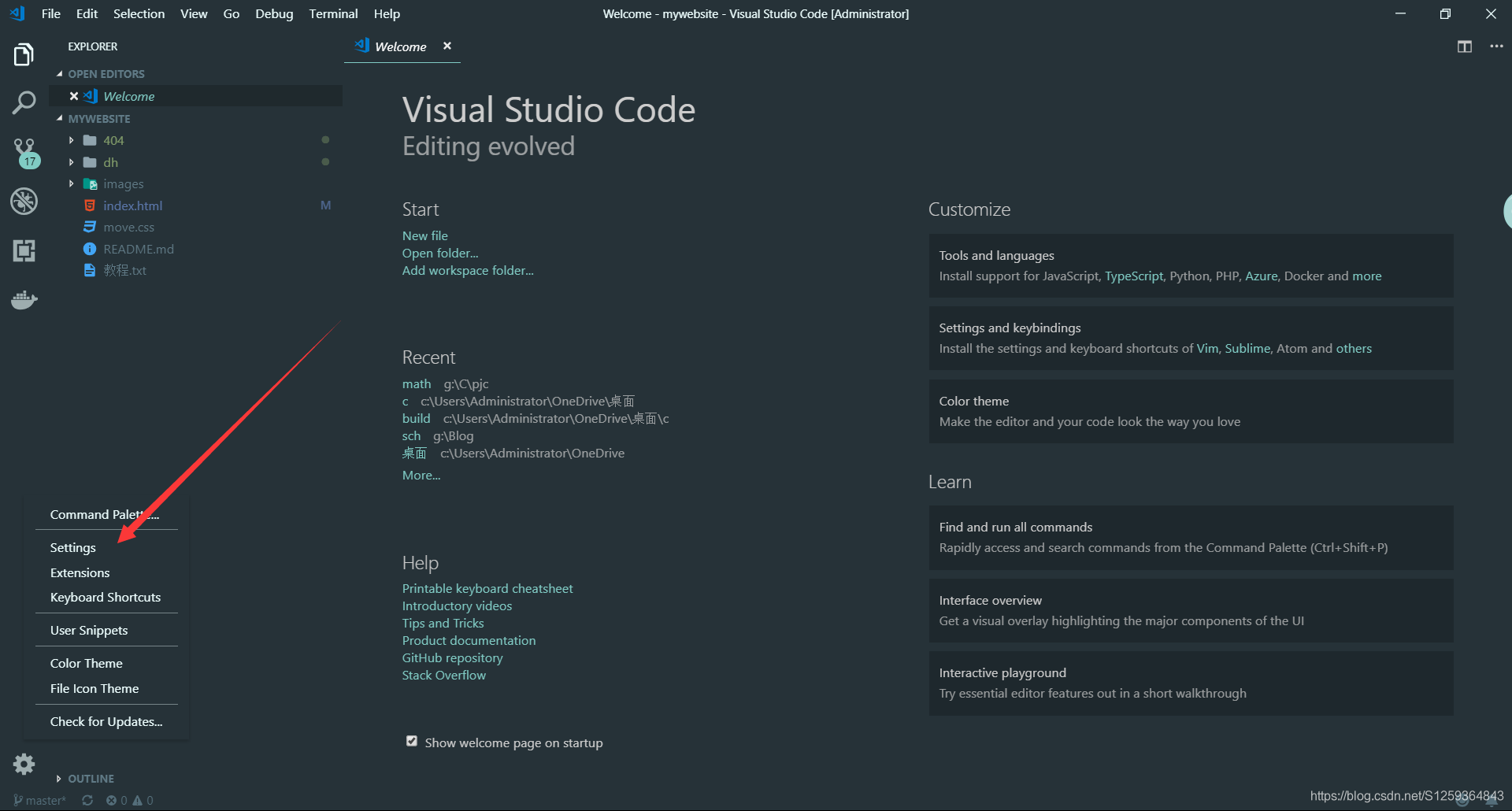Click More recent folders link

421,475
